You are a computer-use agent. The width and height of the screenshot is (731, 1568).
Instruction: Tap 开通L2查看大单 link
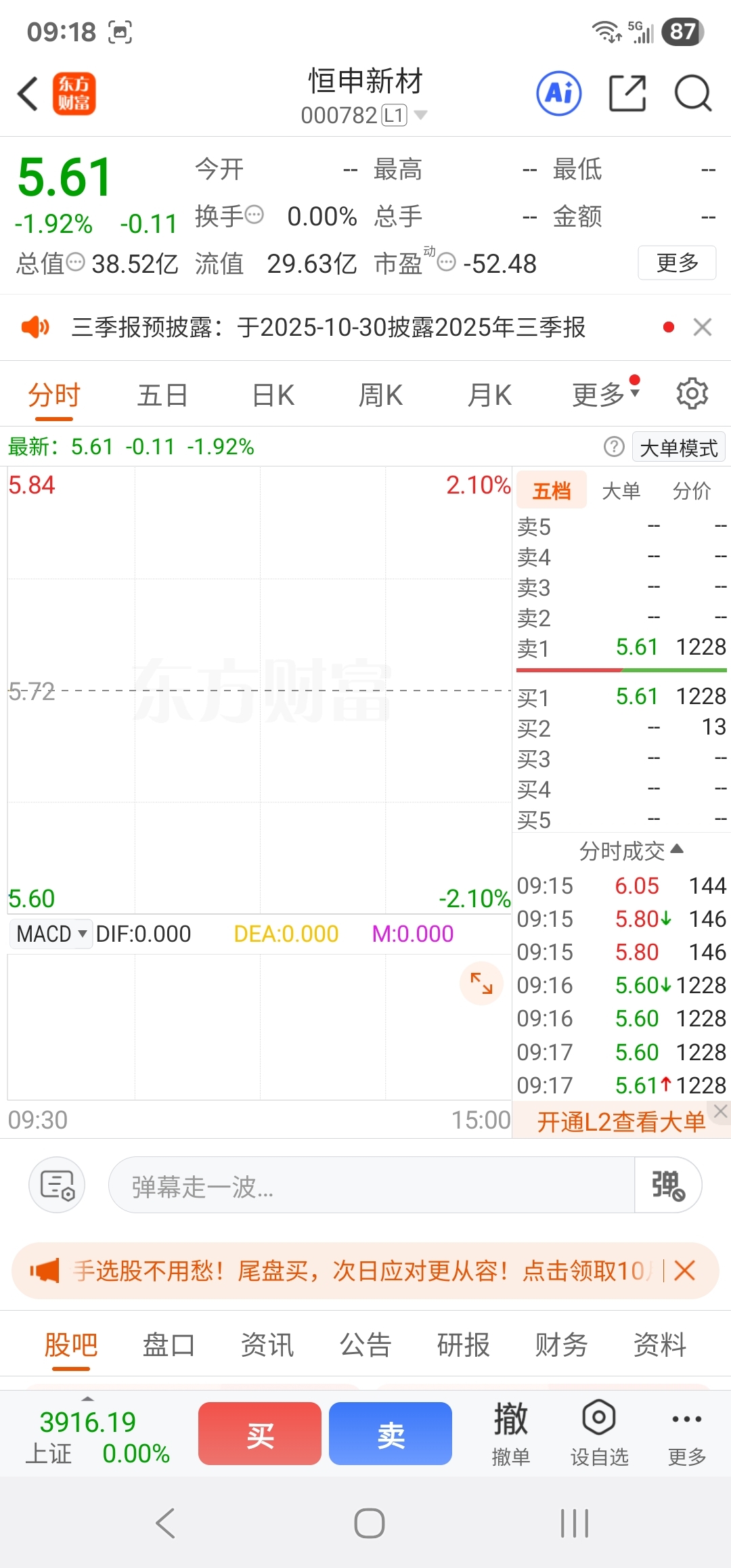(x=620, y=1122)
